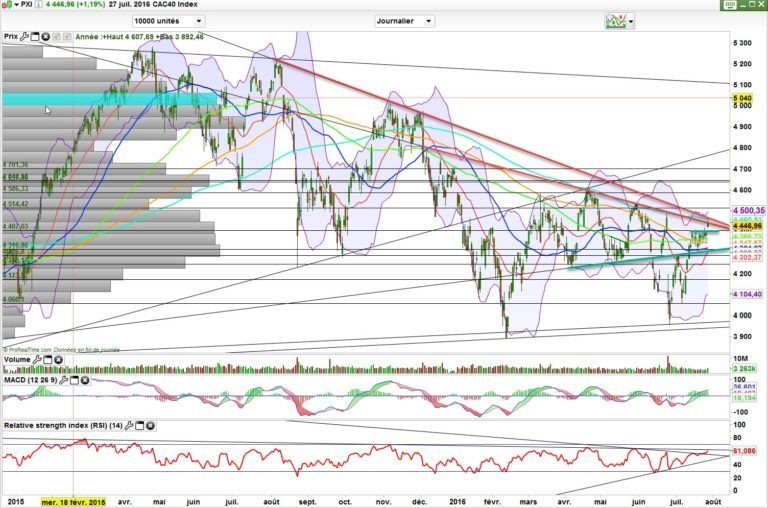Remove the Volume panel with its X icon
768x508 pixels.
point(56,358)
